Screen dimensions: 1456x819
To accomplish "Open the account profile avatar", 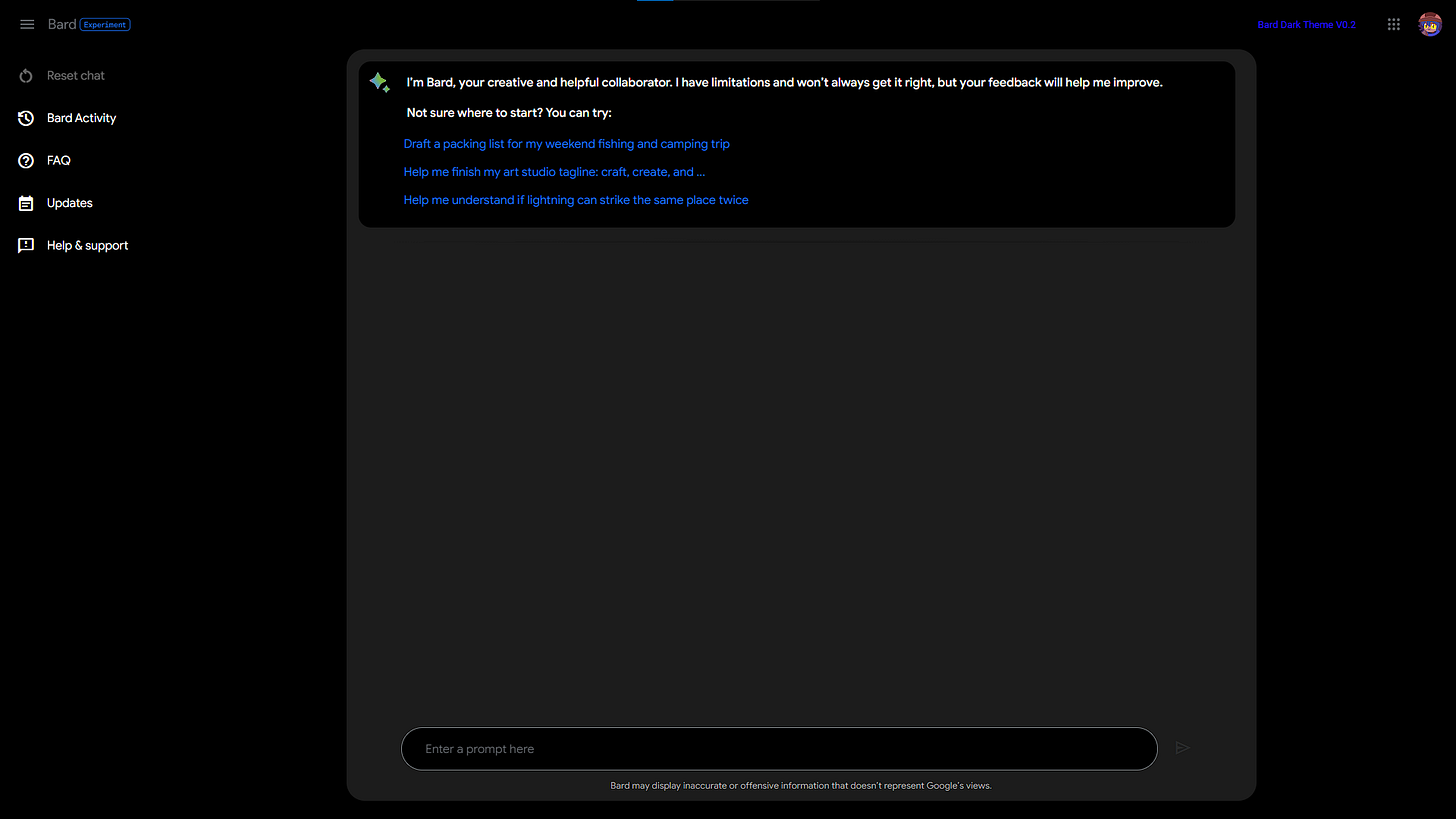I will (x=1430, y=24).
